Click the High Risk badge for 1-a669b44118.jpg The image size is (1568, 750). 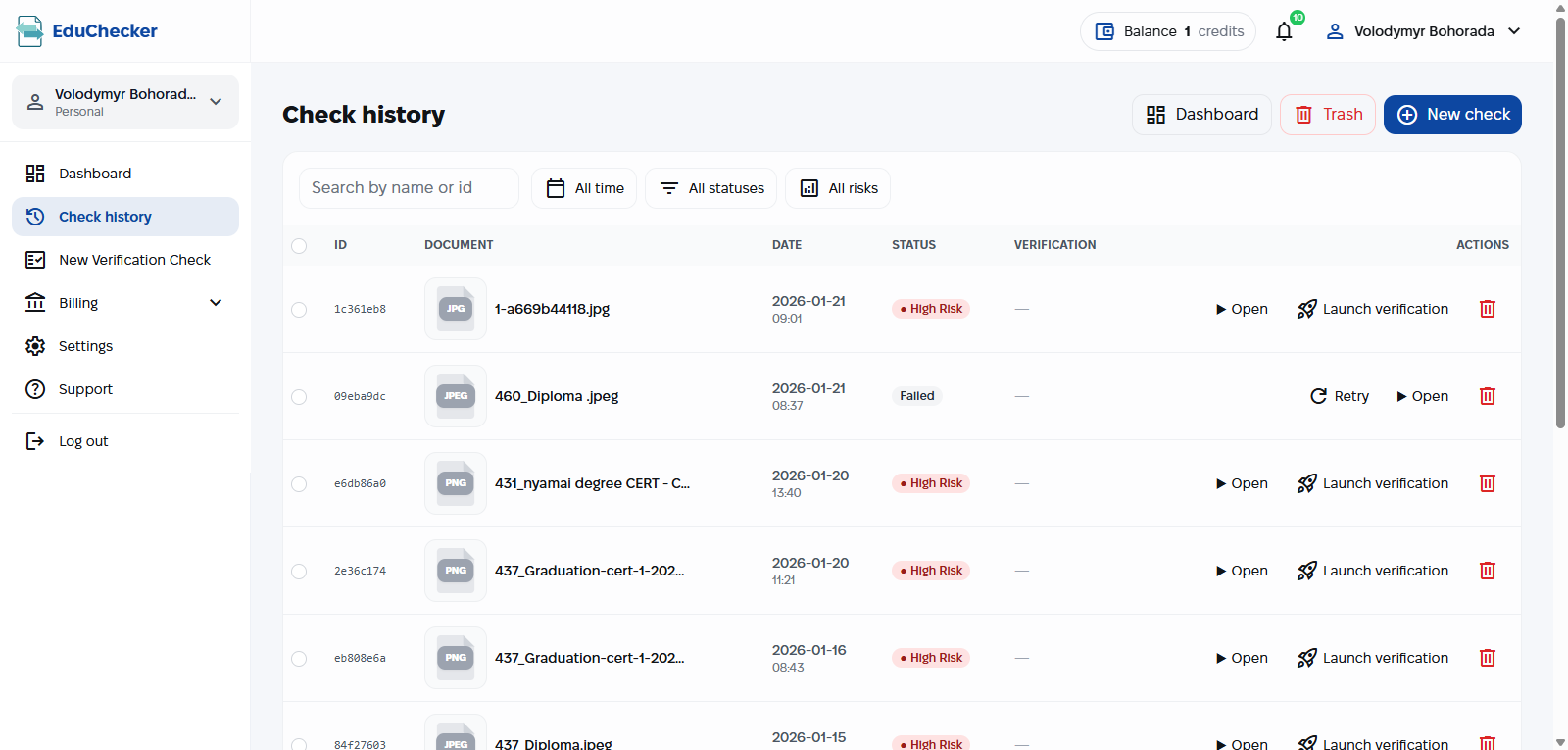click(931, 309)
